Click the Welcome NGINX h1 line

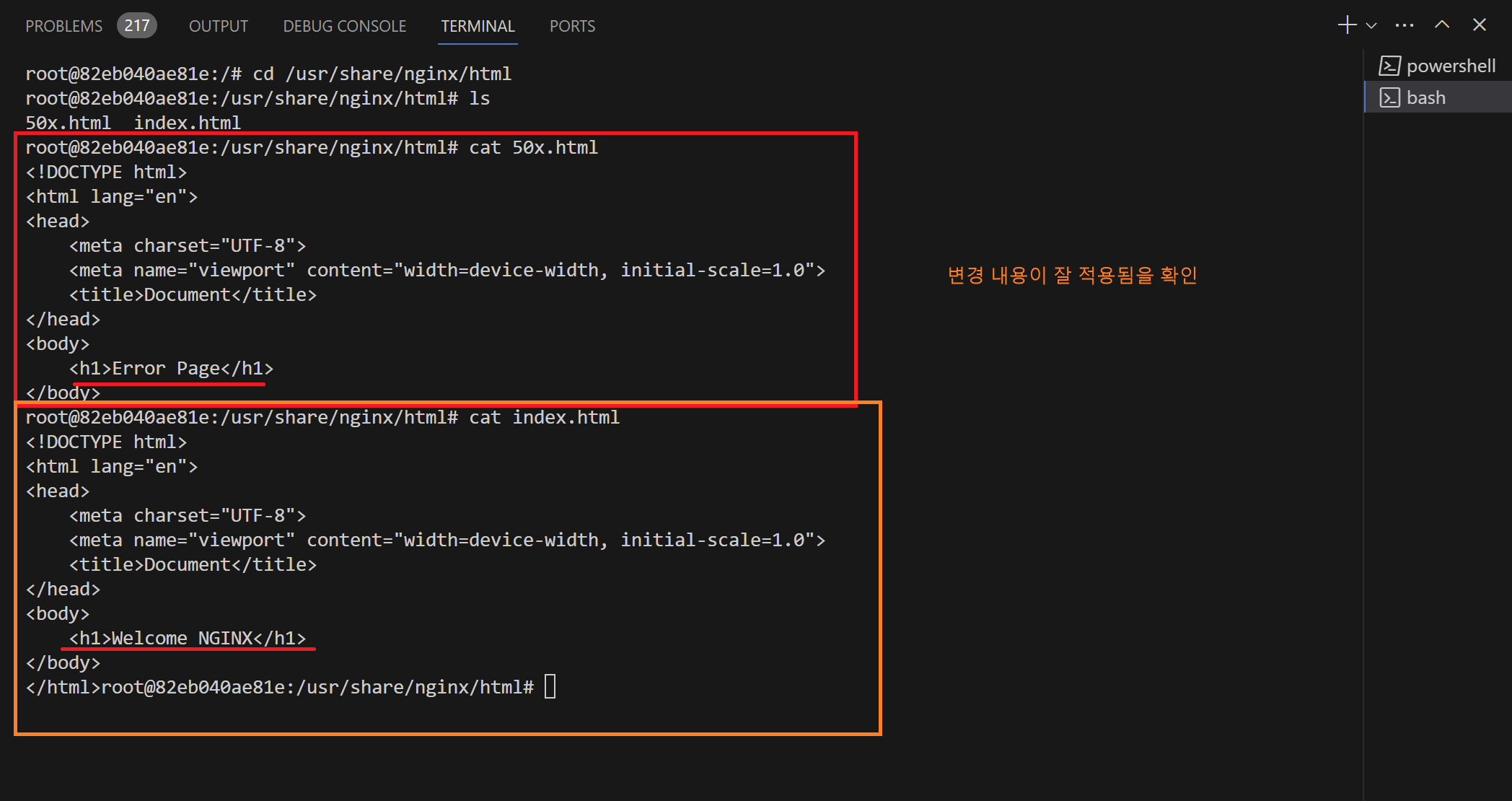tap(188, 638)
